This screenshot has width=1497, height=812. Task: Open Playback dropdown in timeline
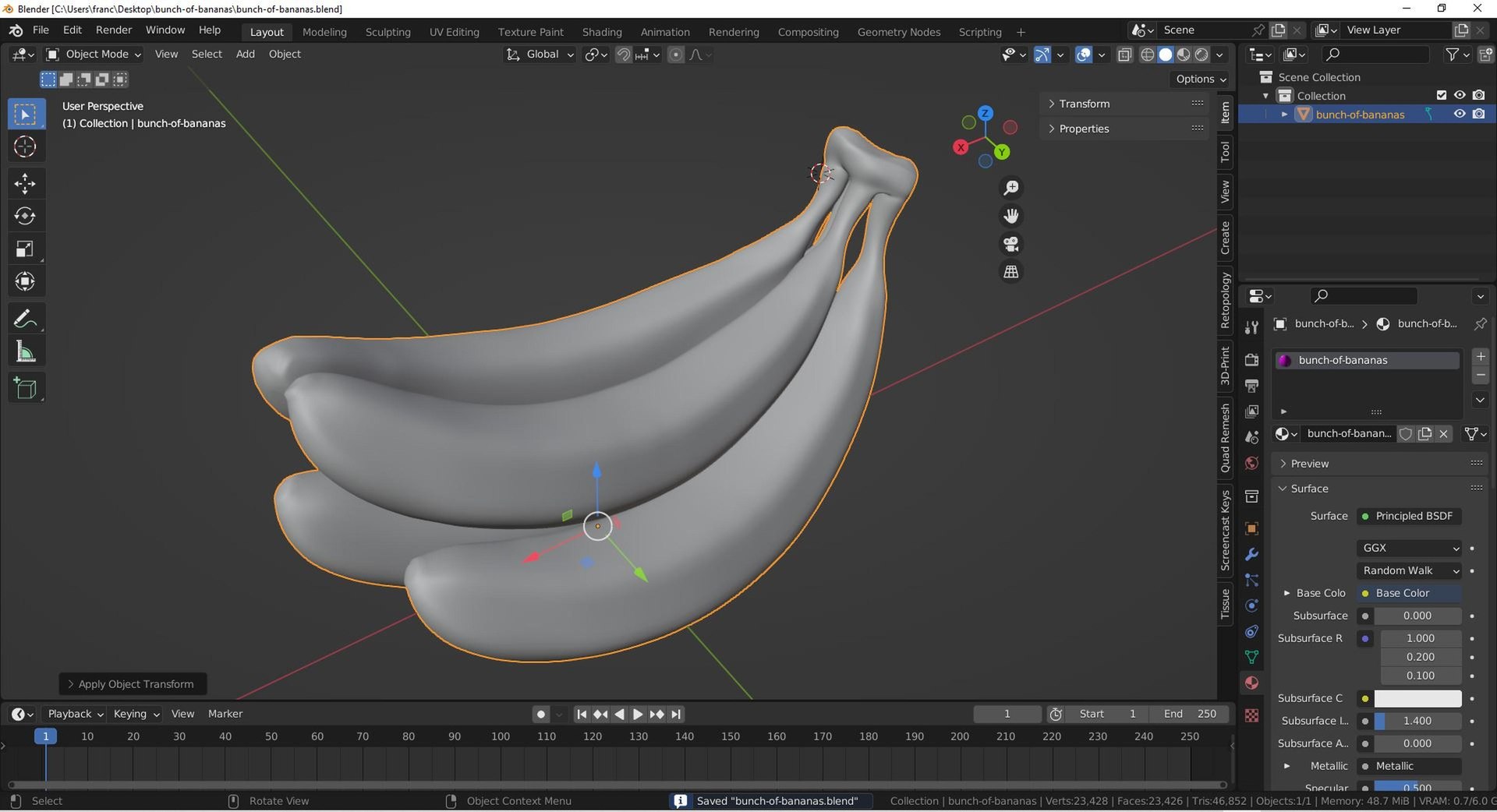coord(75,714)
